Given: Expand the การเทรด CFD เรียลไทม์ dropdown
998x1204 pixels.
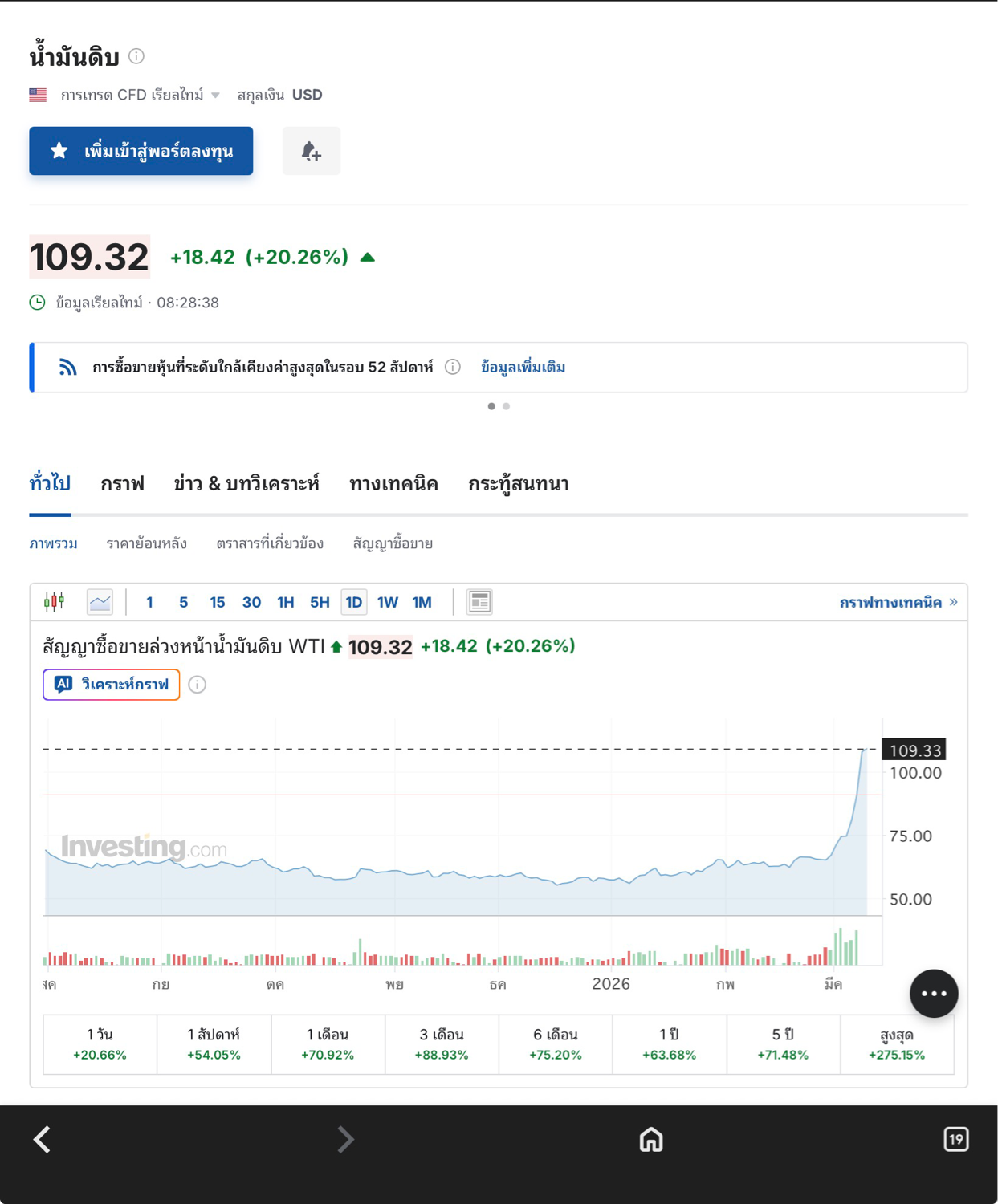Looking at the screenshot, I should (215, 96).
